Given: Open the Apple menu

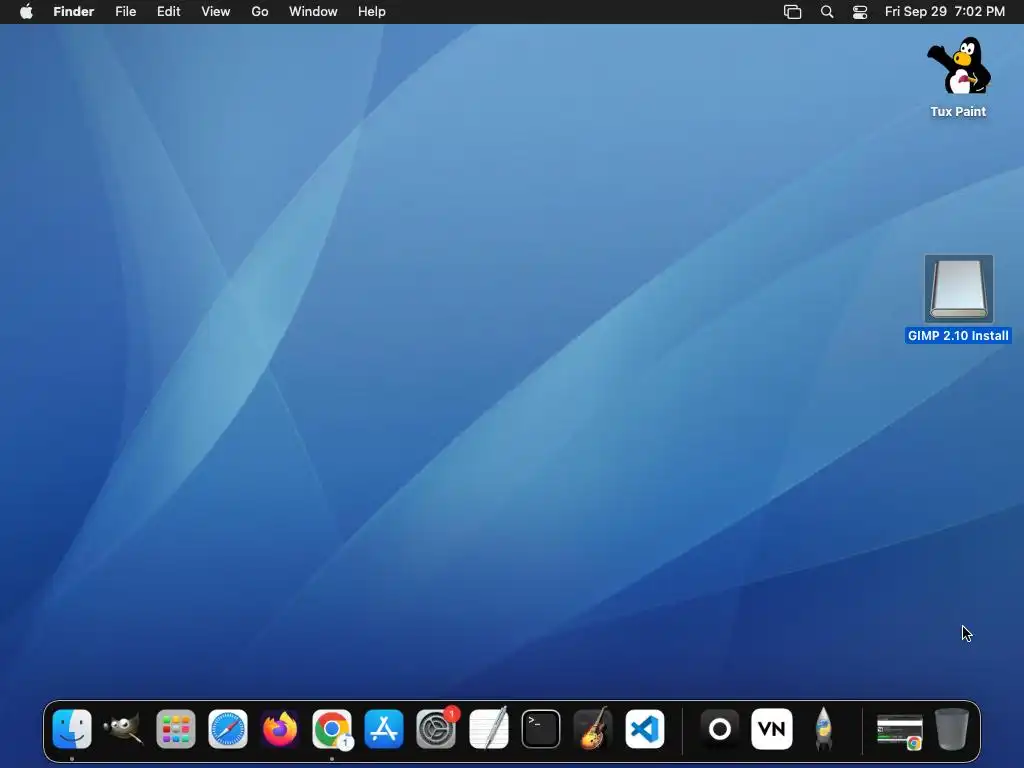Looking at the screenshot, I should (26, 12).
